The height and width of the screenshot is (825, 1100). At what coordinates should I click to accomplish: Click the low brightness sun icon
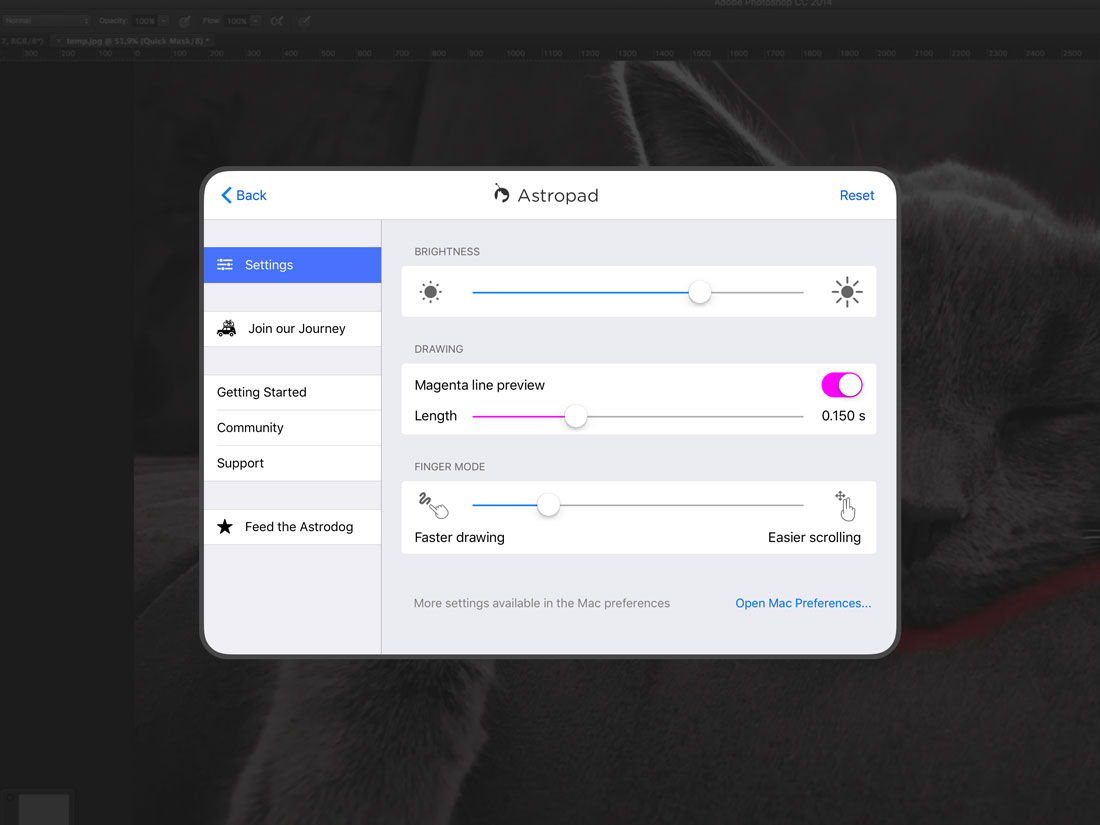[431, 292]
